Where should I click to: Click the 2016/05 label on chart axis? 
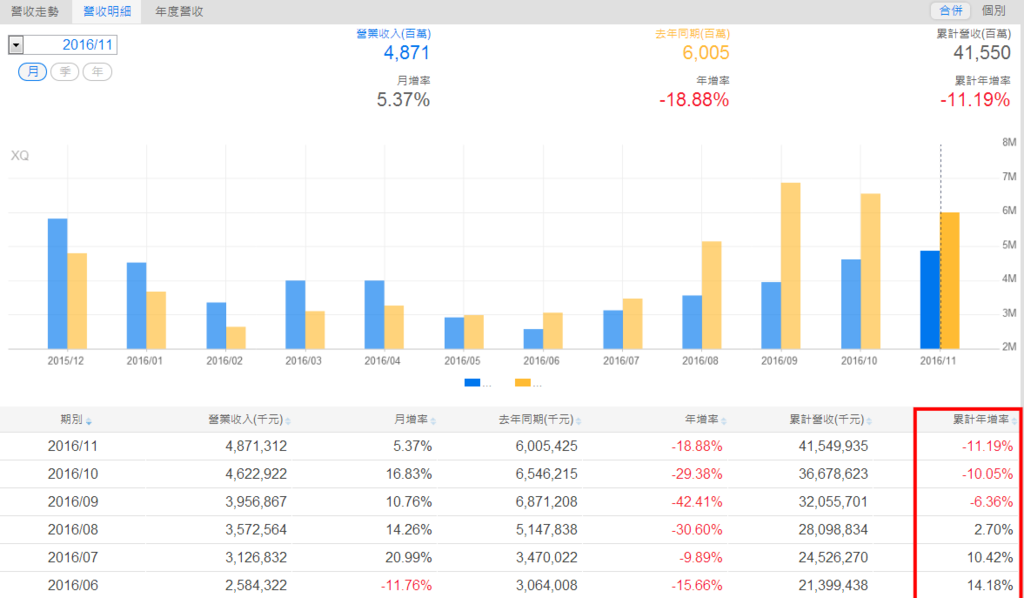(462, 361)
